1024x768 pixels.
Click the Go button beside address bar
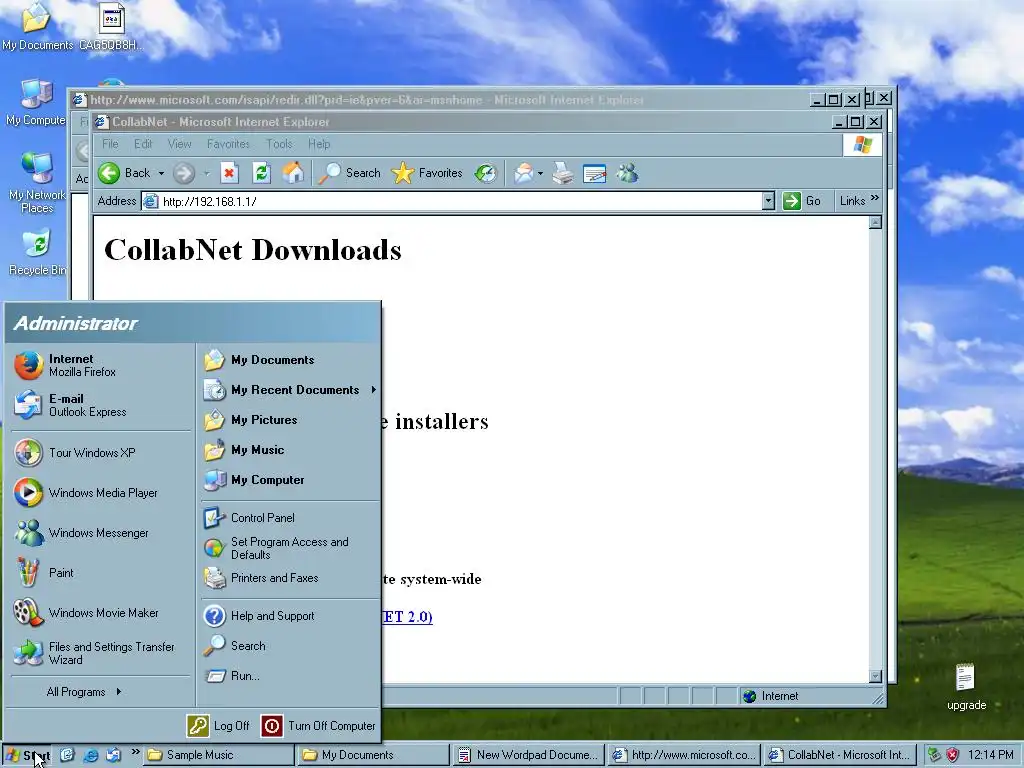tap(802, 201)
